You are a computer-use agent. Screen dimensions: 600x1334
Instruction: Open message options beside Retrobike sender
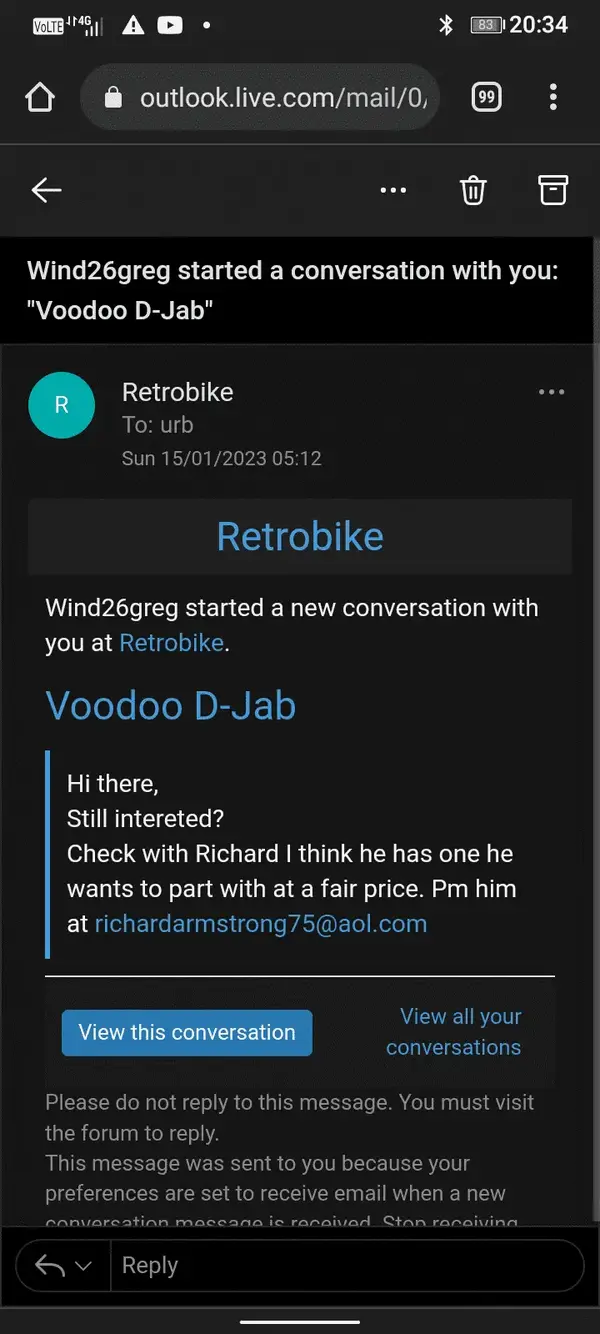(x=552, y=392)
